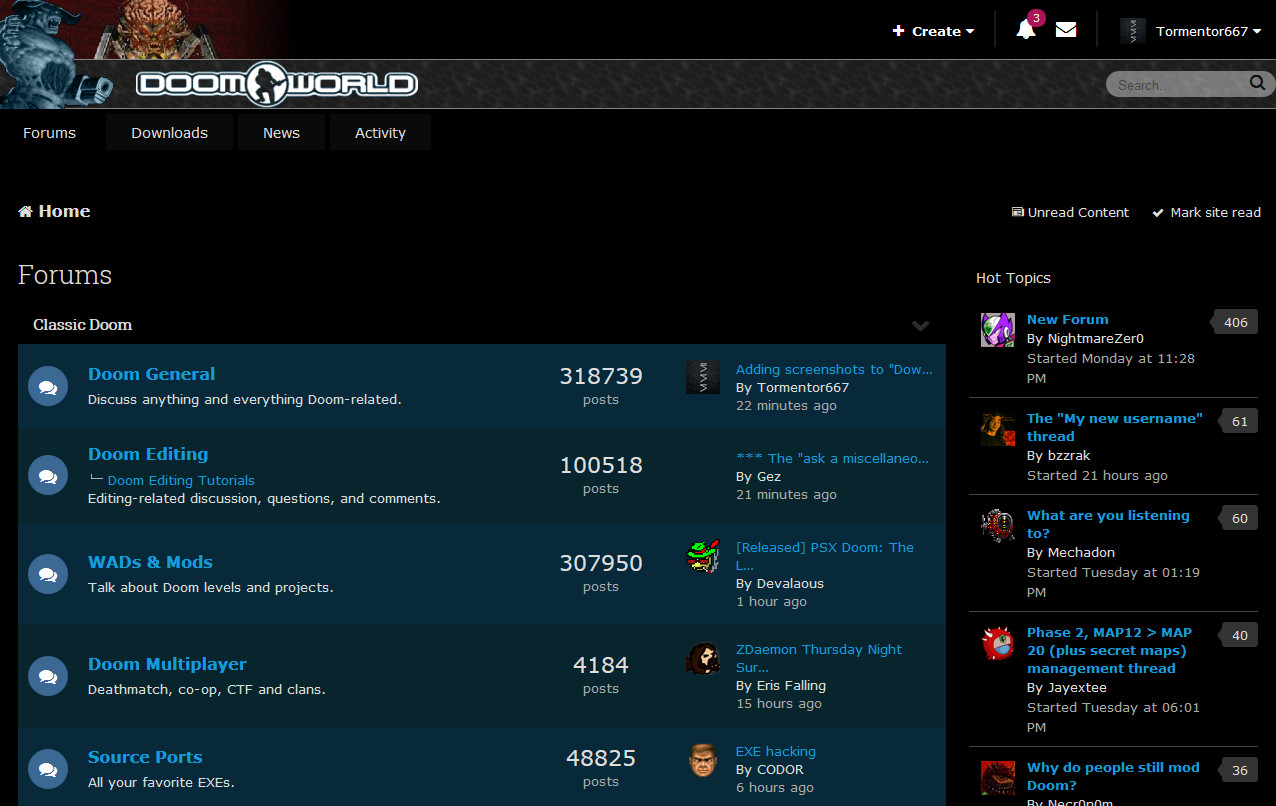Click NightmareZer0's avatar in Hot Topics

[x=997, y=329]
